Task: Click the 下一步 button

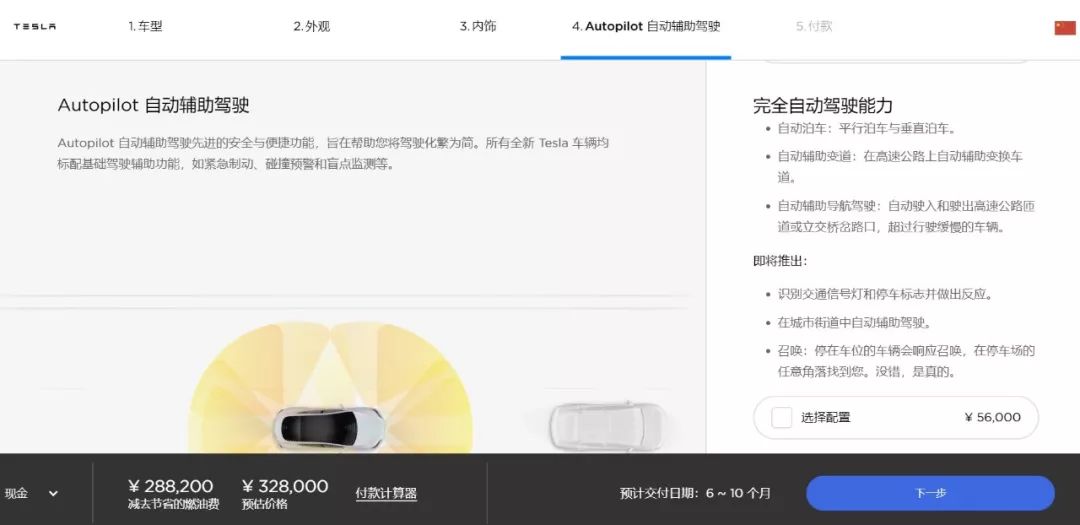Action: coord(930,493)
